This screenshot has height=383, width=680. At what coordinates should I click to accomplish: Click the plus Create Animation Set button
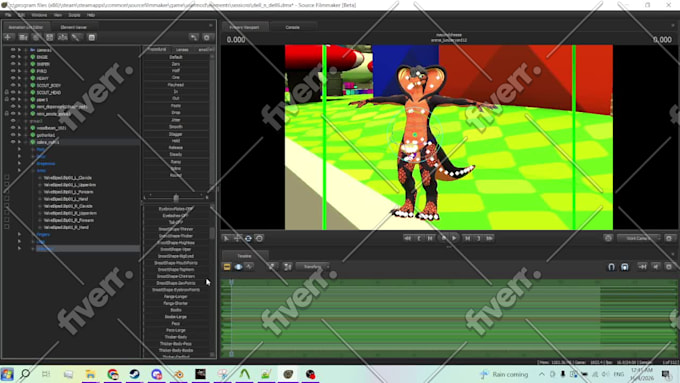click(x=8, y=37)
